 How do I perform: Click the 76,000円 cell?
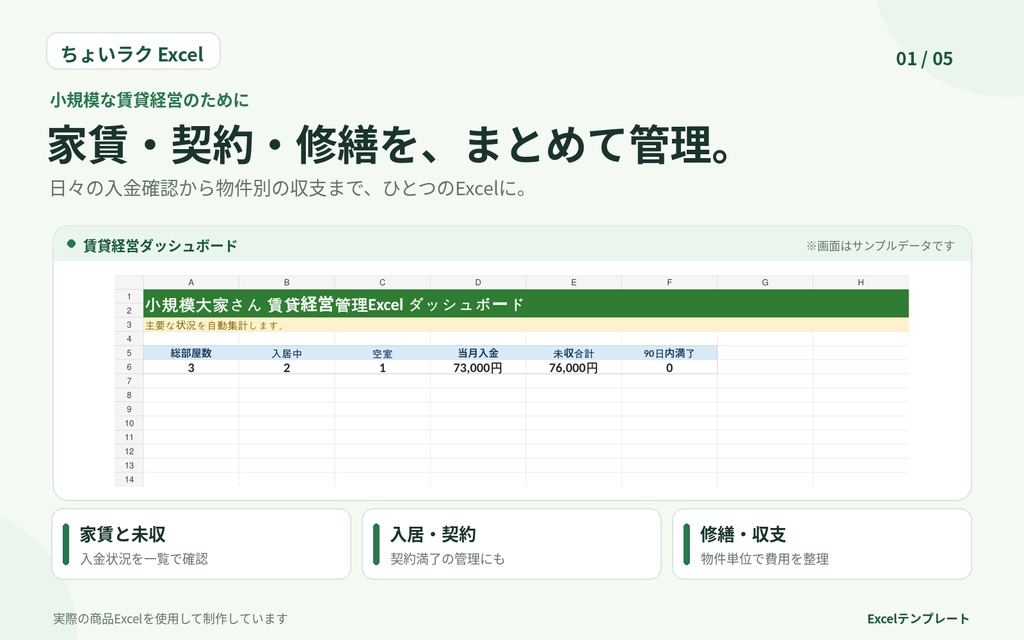tap(573, 367)
